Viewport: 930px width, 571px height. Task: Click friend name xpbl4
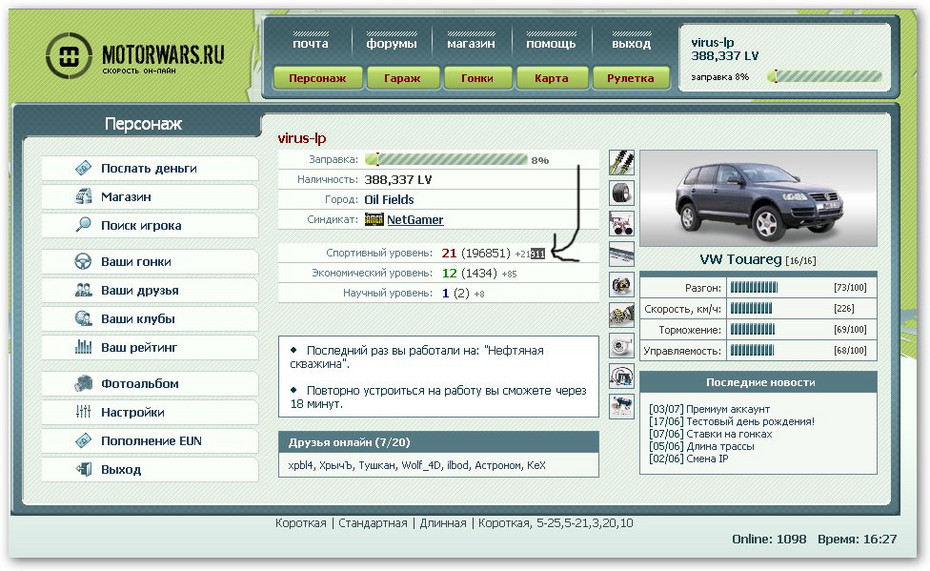301,465
